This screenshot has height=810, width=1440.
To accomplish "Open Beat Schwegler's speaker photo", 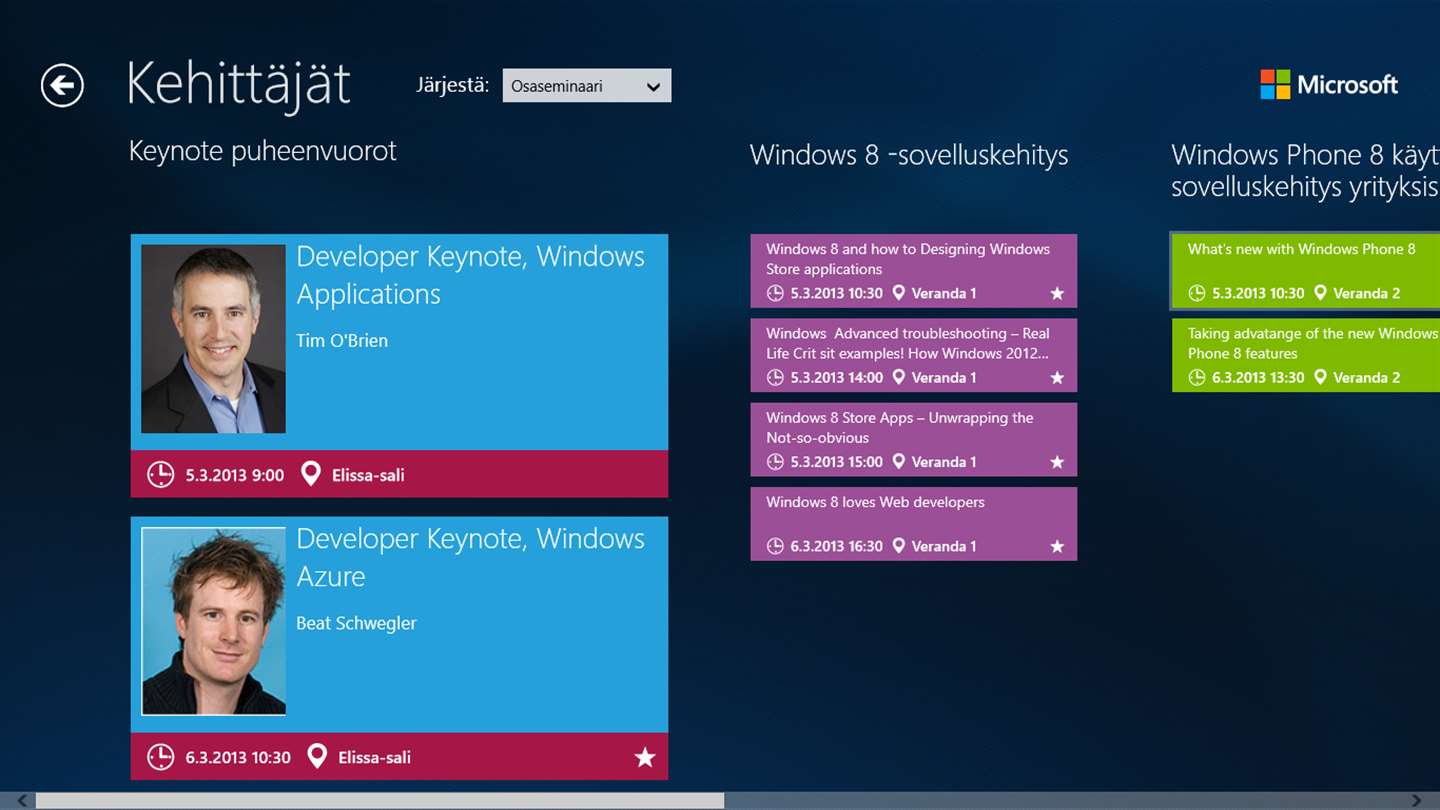I will click(x=213, y=621).
